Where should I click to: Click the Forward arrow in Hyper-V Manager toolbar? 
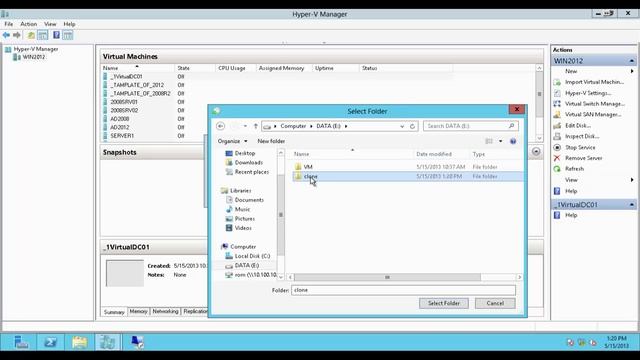click(x=17, y=36)
